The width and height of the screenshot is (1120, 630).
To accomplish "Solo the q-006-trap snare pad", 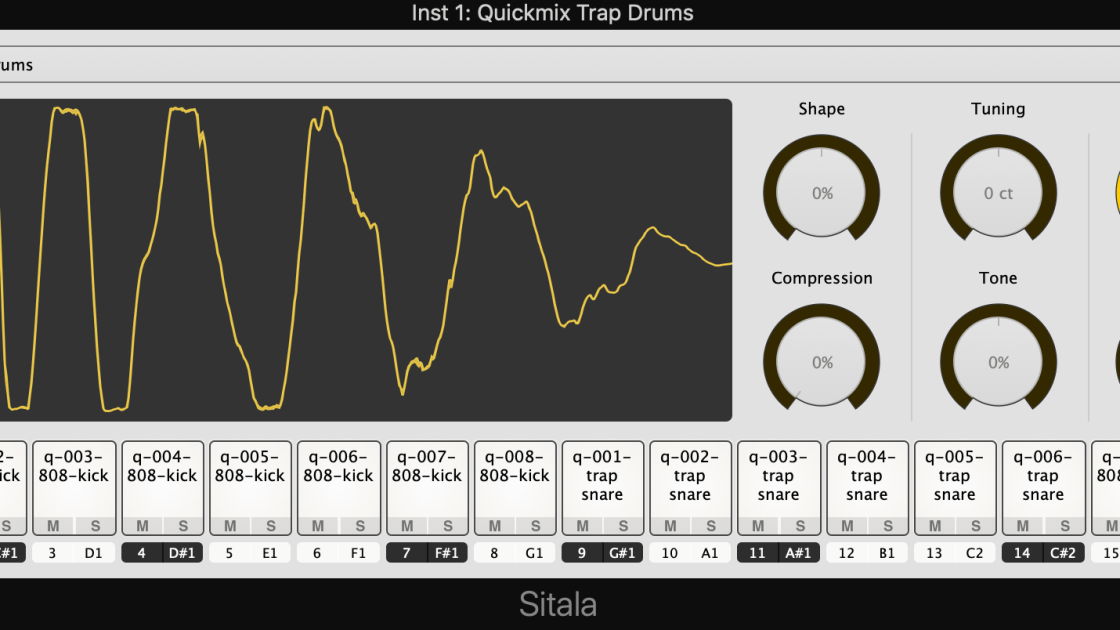I will pos(1064,526).
